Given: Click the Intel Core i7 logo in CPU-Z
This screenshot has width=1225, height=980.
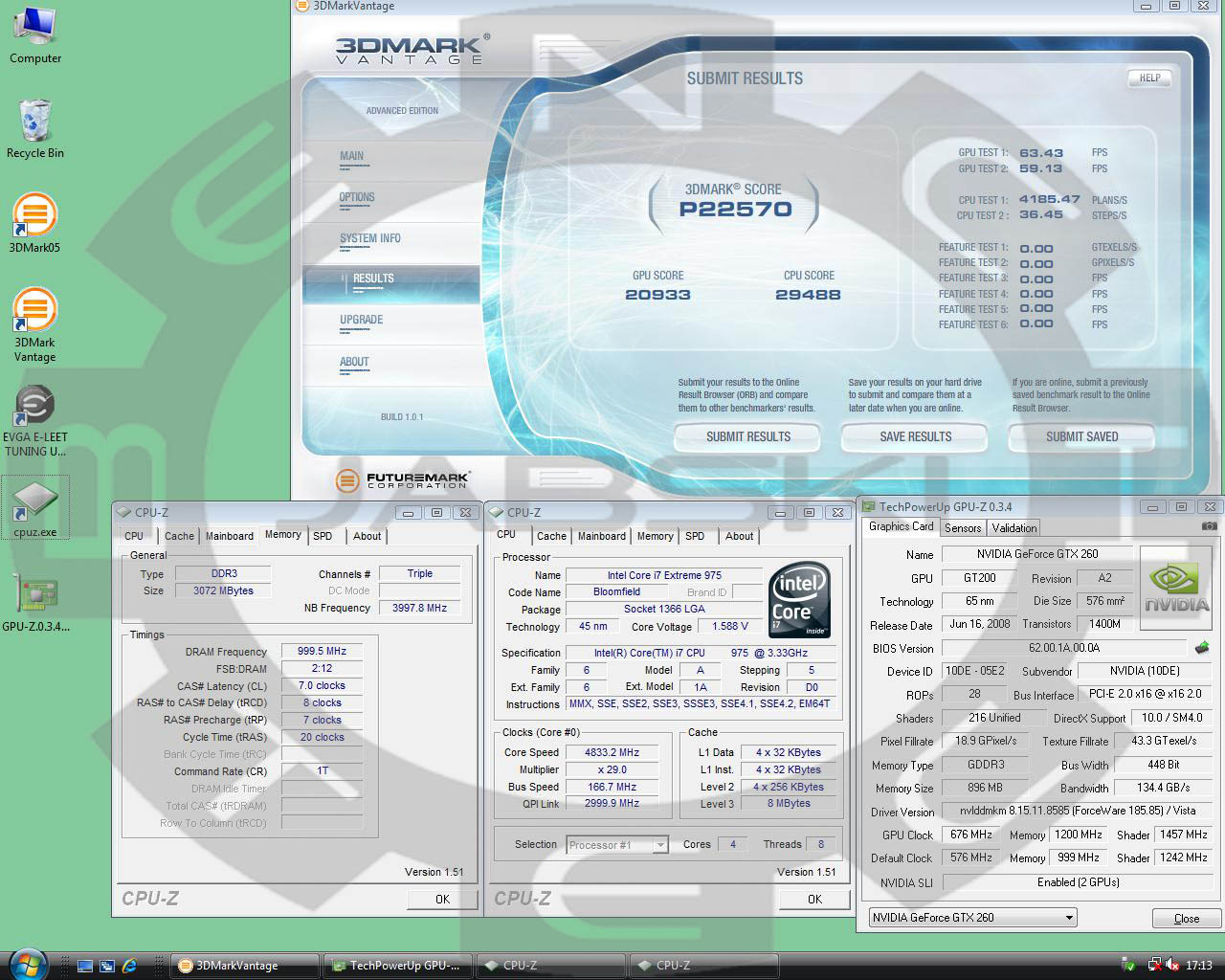Looking at the screenshot, I should click(x=799, y=599).
